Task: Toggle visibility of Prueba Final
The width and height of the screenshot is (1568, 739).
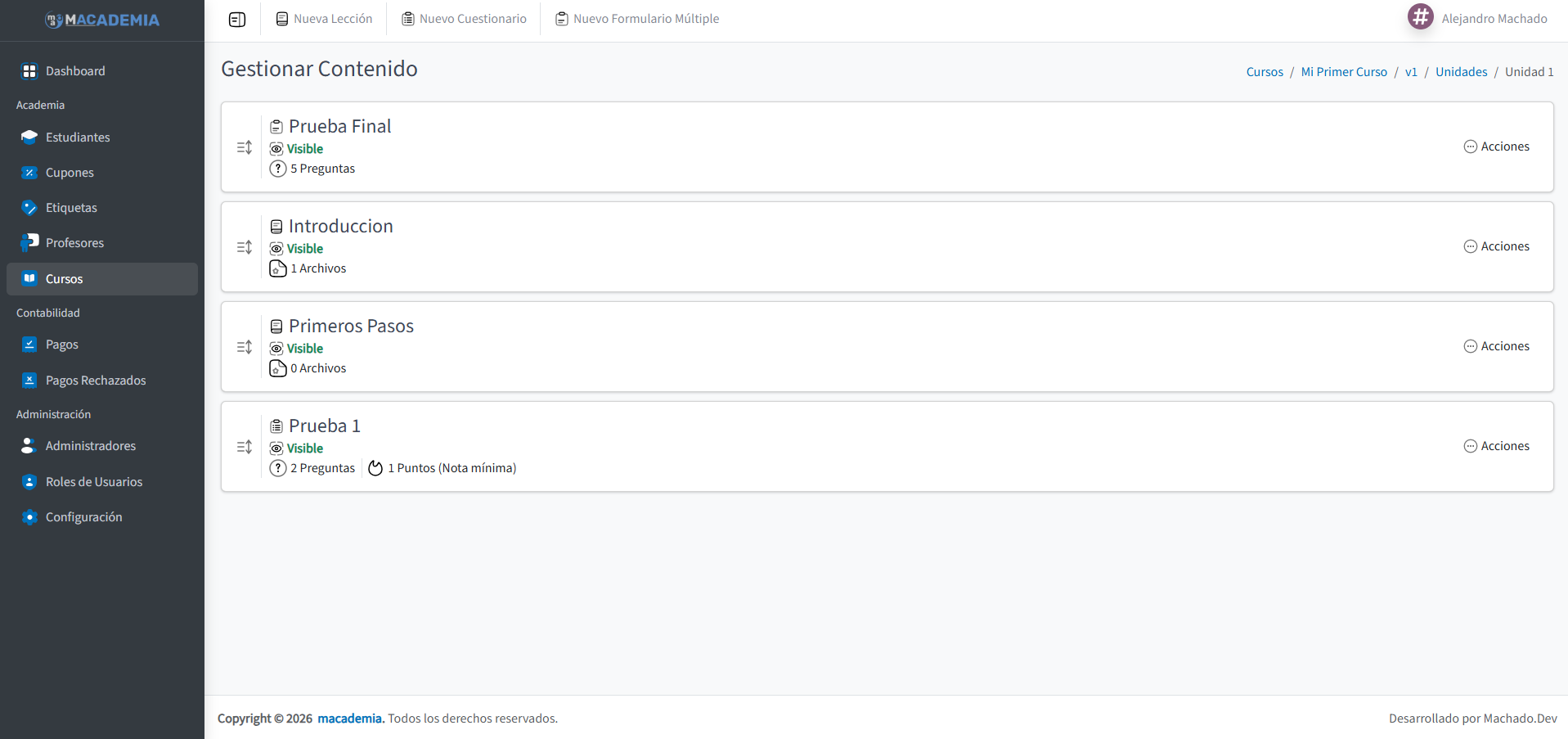Action: [x=296, y=148]
